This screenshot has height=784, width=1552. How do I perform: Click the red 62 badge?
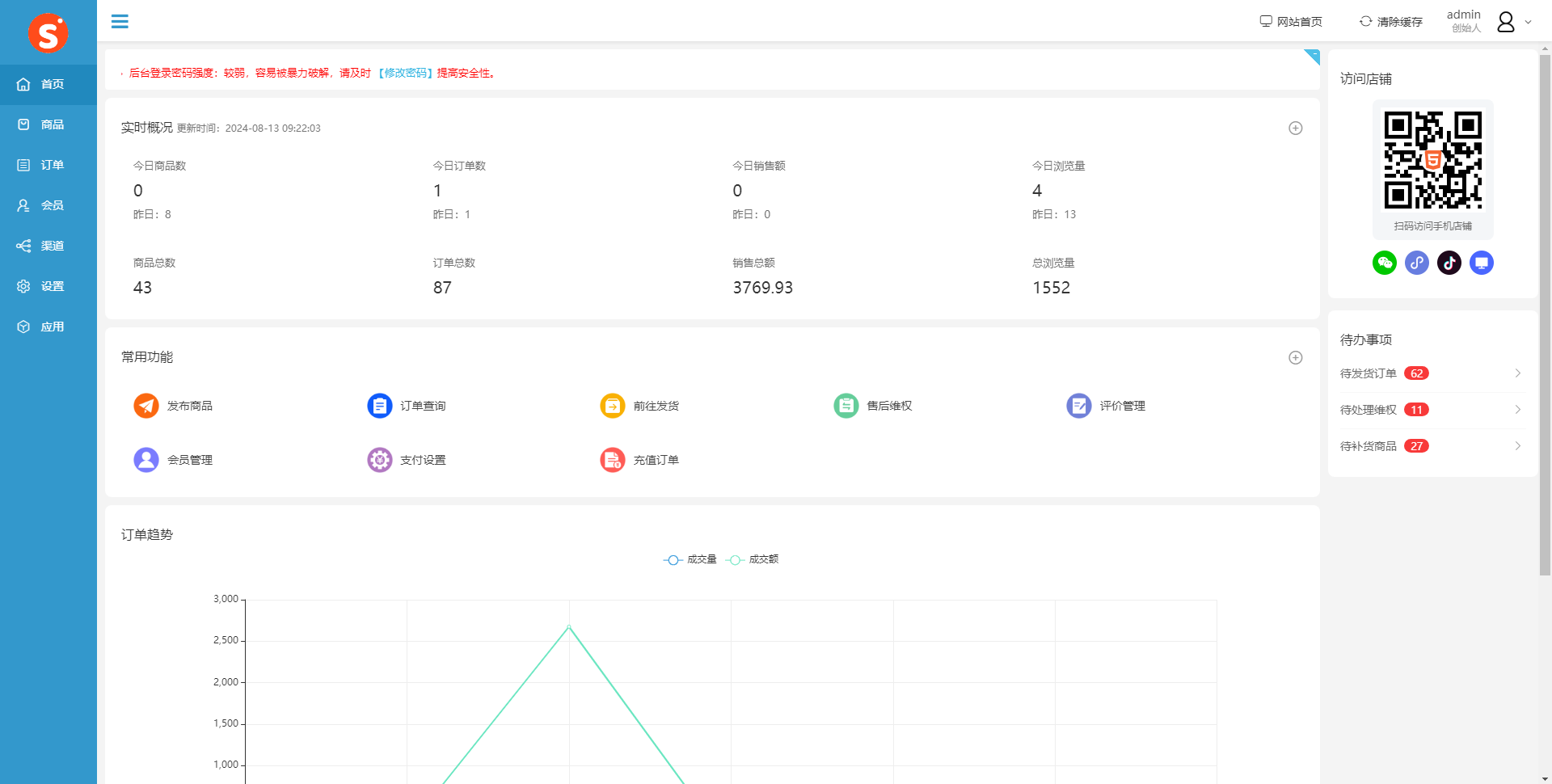point(1416,373)
